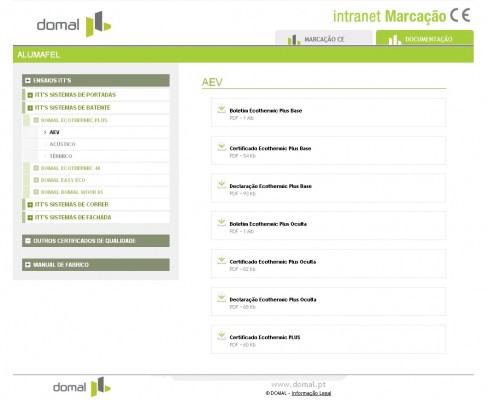Image resolution: width=488 pixels, height=400 pixels.
Task: Click intranet Marcação header title
Action: click(x=389, y=16)
